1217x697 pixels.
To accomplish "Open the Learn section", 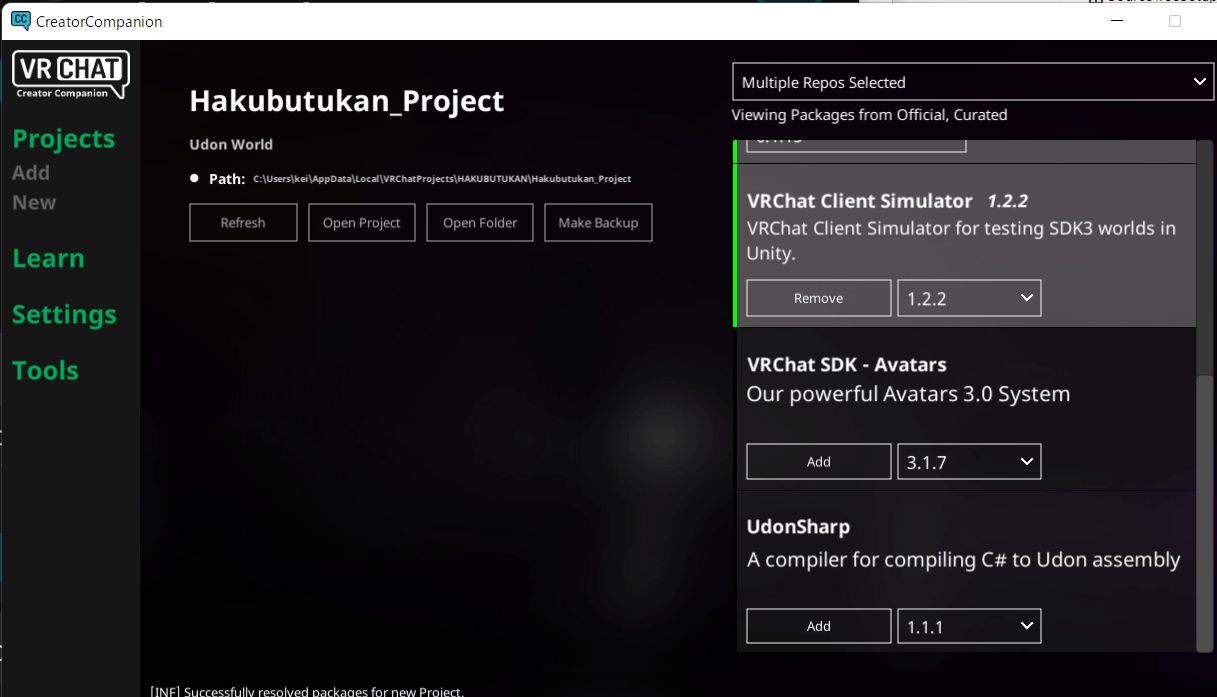I will [48, 258].
